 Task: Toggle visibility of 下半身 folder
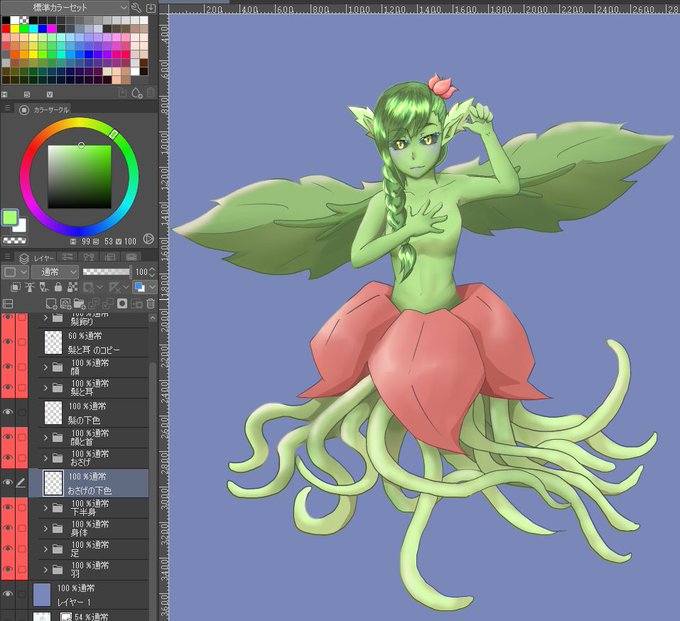[x=8, y=507]
